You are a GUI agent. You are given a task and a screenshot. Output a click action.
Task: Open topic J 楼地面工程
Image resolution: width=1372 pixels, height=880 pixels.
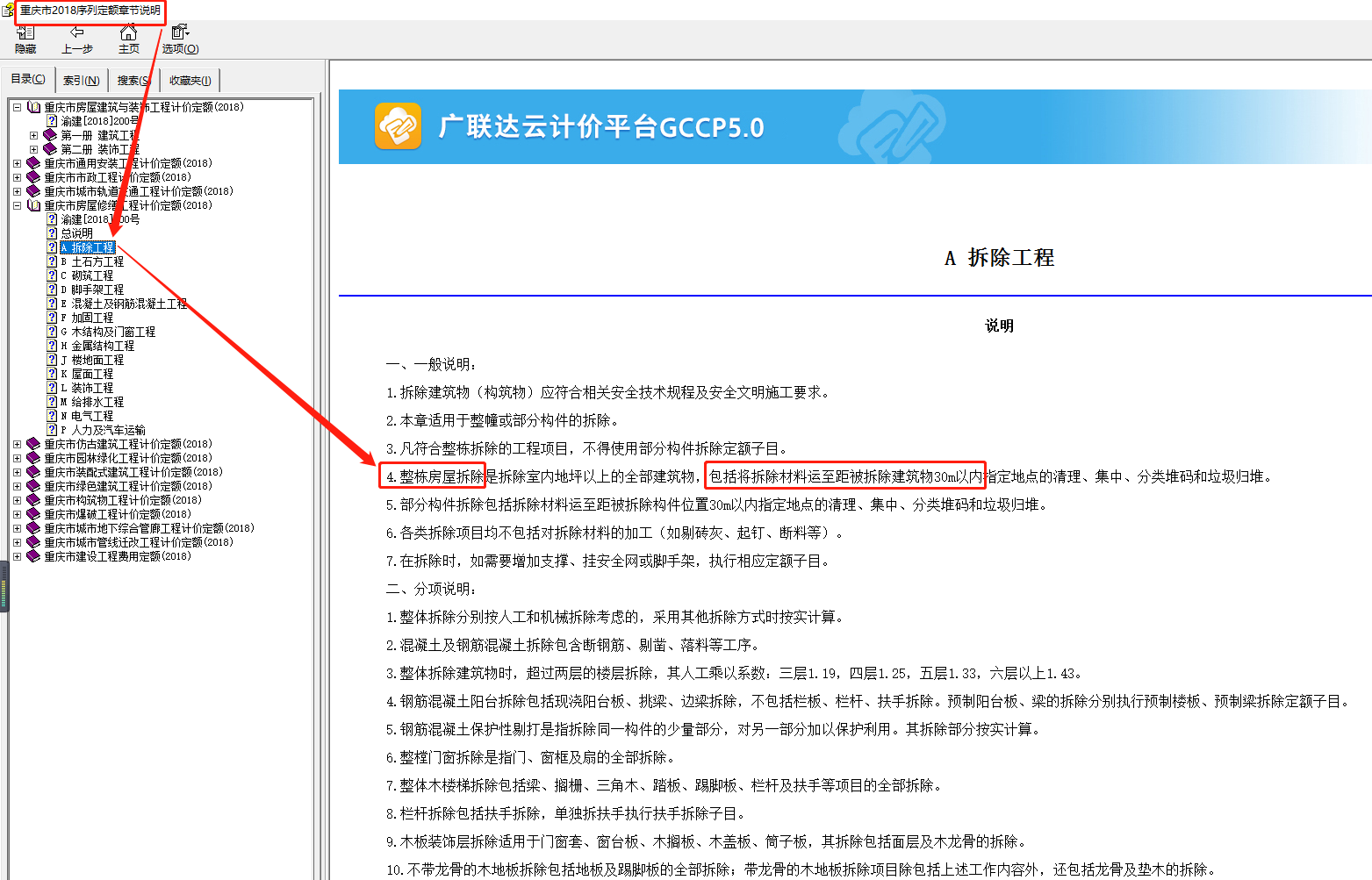92,360
